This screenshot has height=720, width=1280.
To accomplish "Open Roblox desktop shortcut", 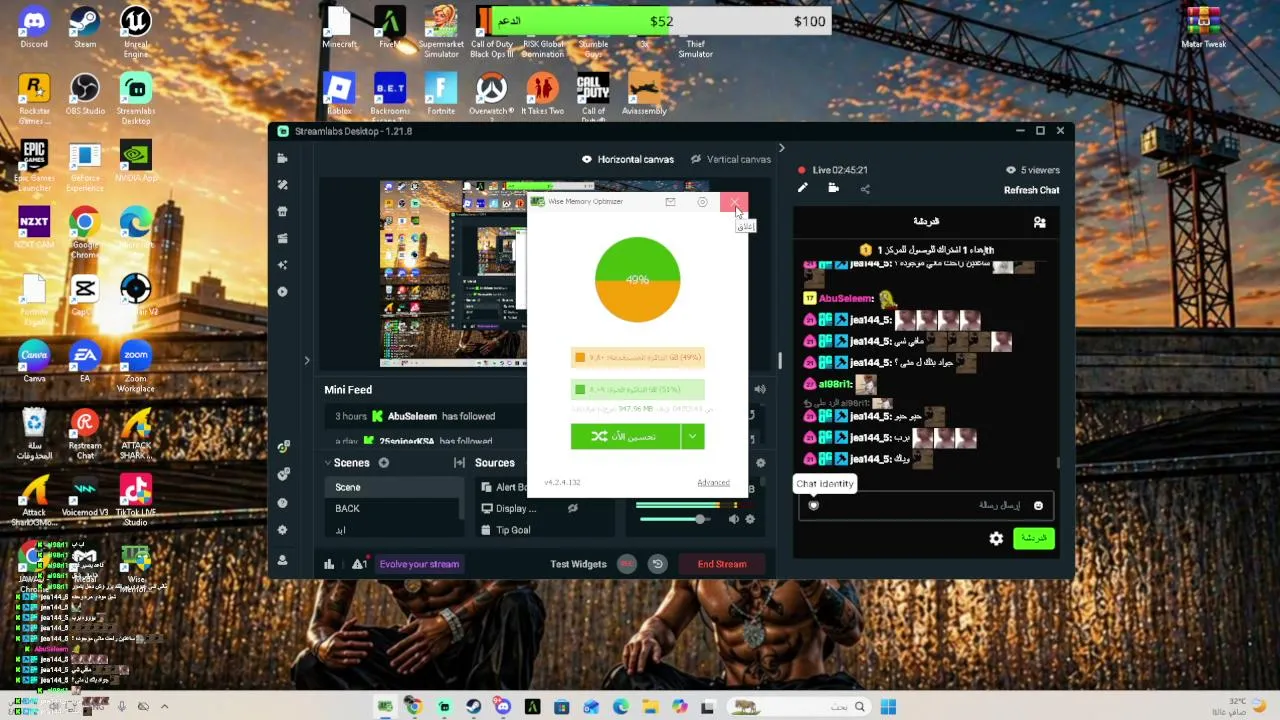I will point(340,95).
